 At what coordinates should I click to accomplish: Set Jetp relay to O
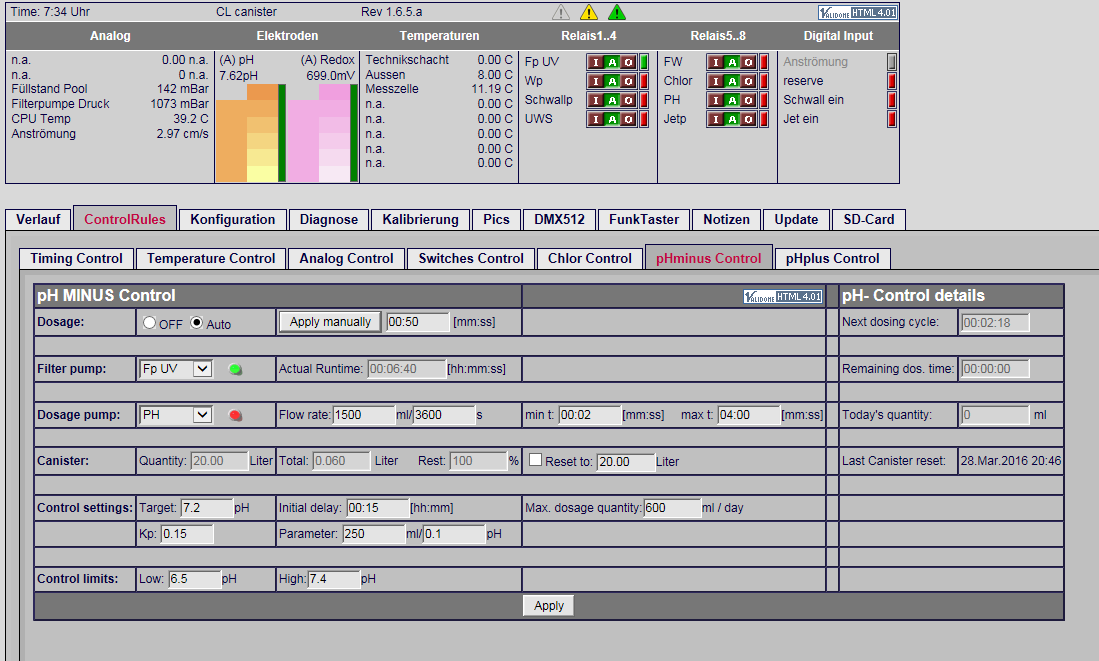(749, 119)
